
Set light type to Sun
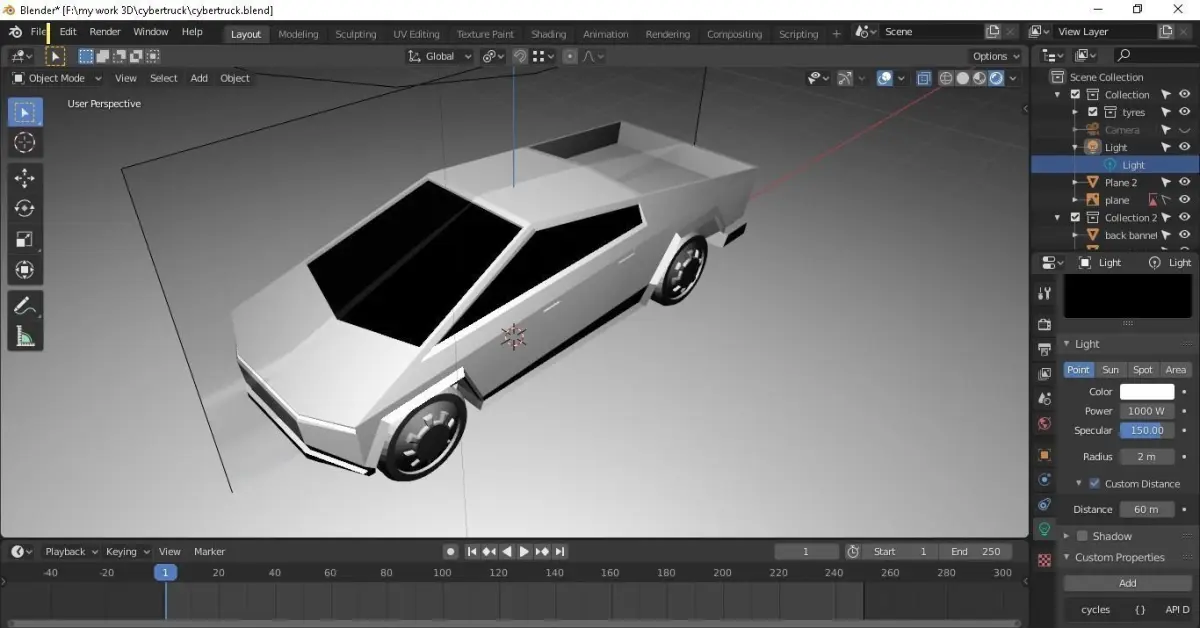1111,369
